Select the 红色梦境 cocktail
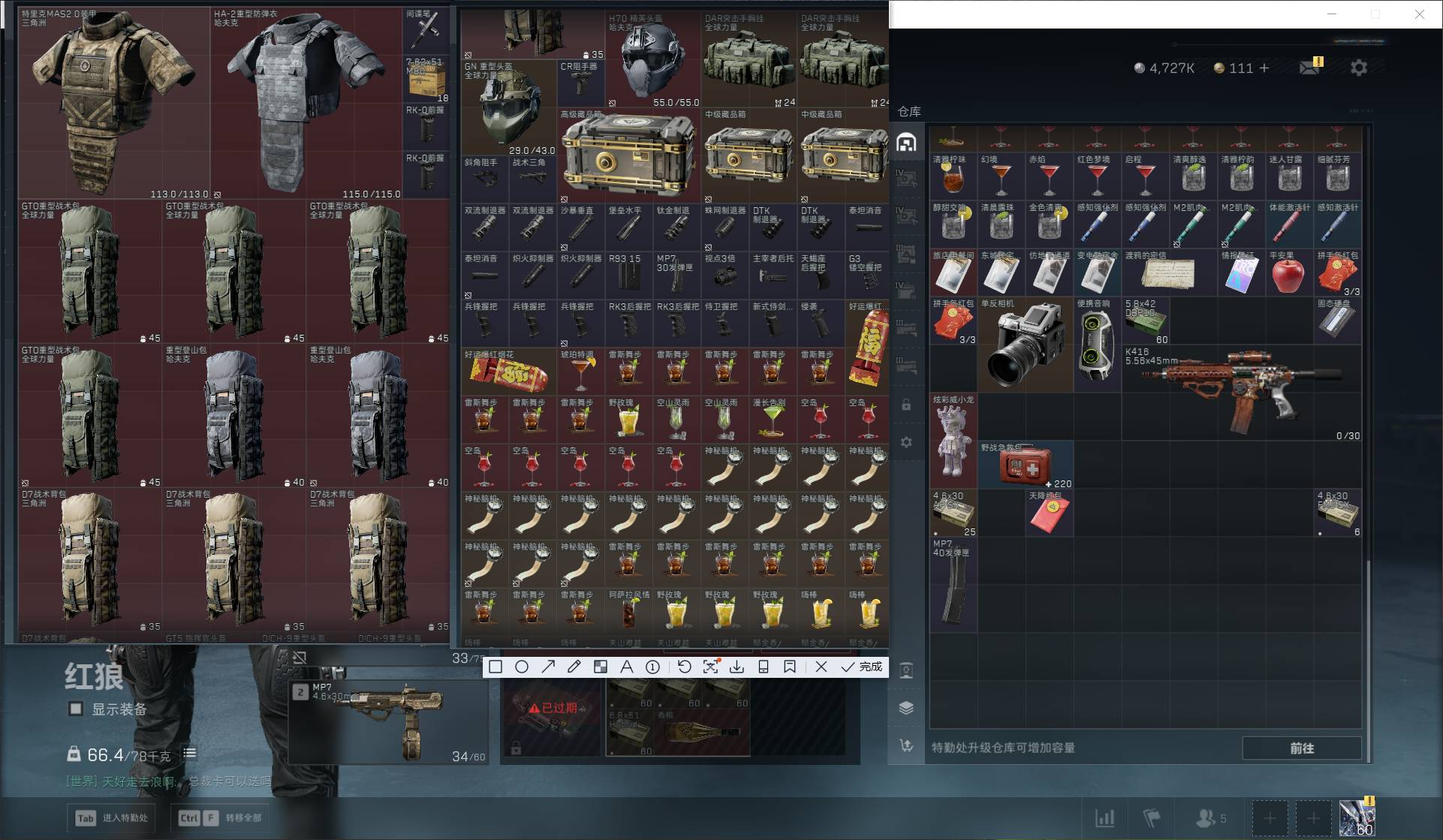 [1098, 176]
